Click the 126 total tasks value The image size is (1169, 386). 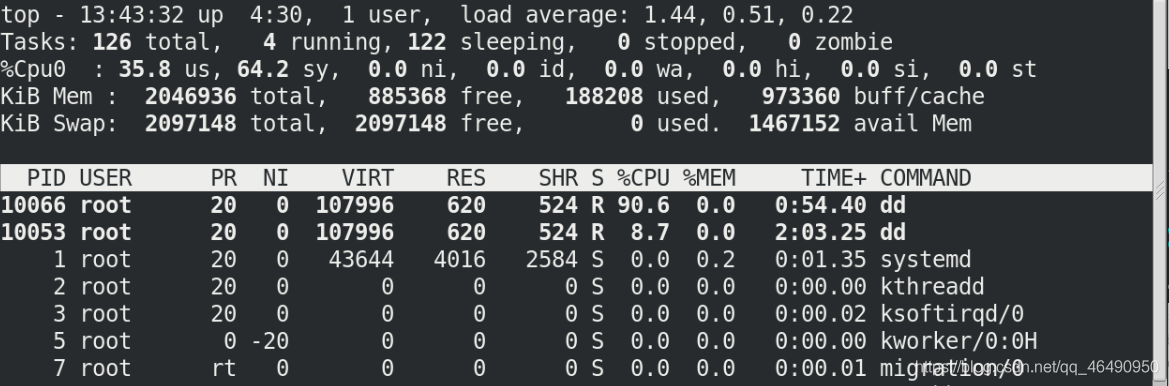coord(112,42)
